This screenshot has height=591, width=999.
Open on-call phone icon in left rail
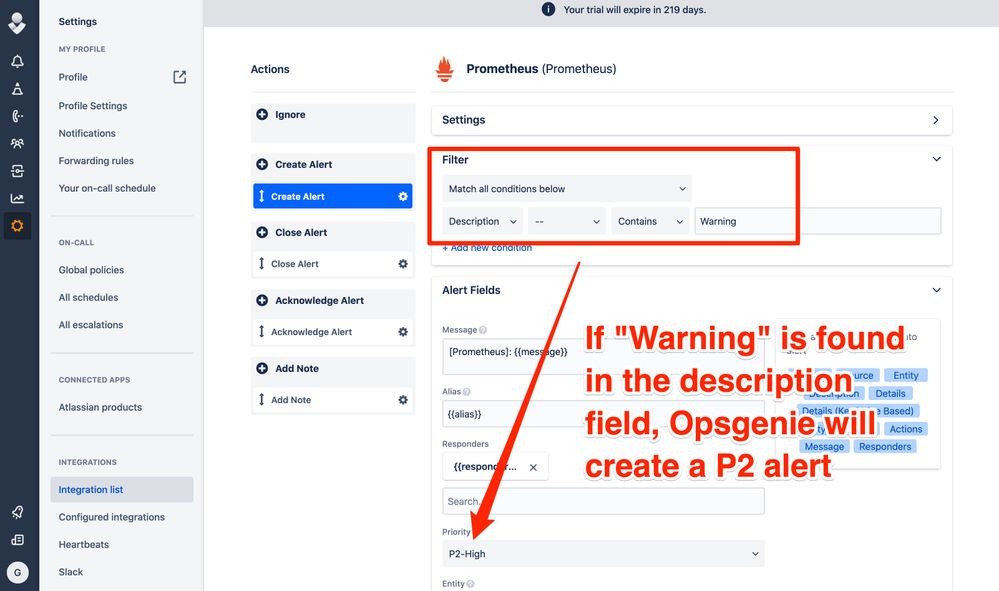tap(17, 116)
